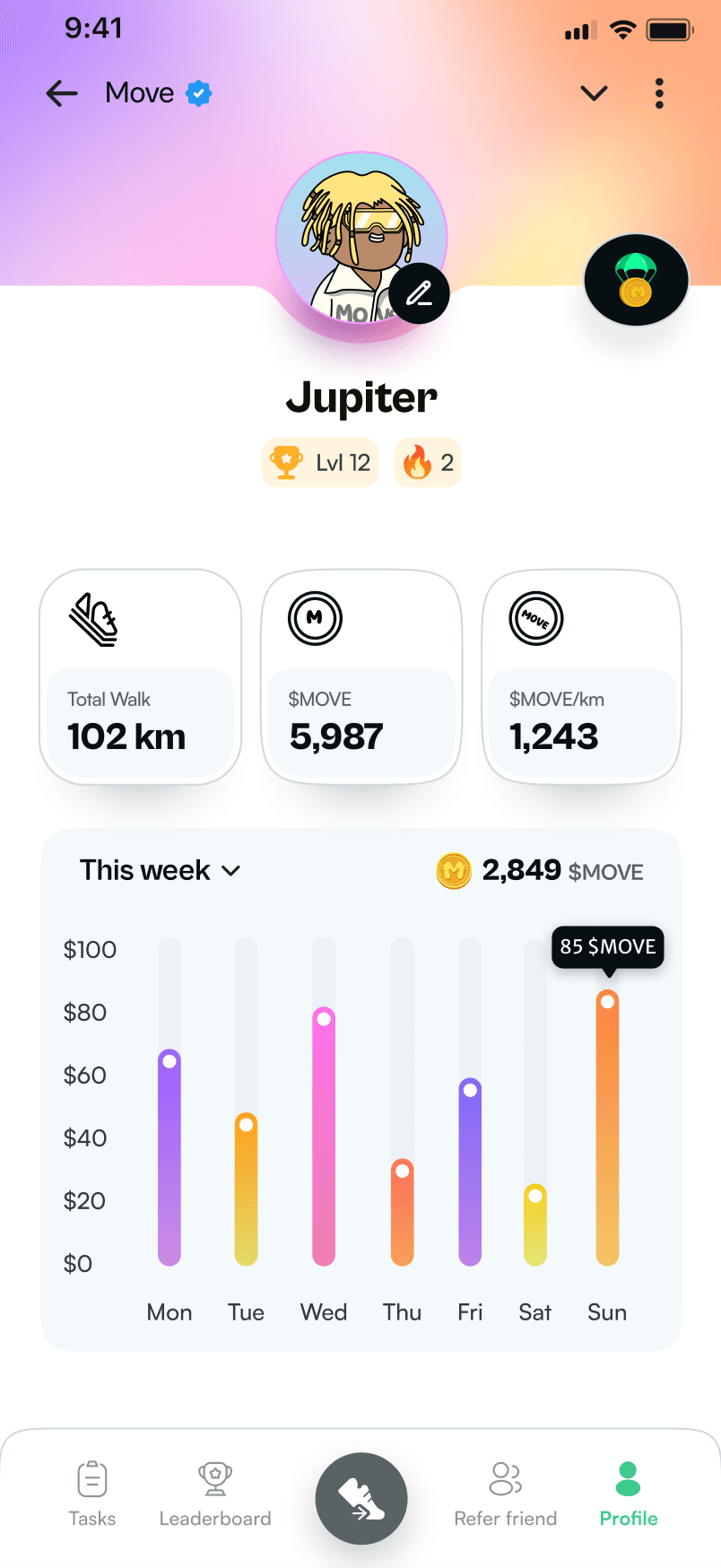The height and width of the screenshot is (1568, 721).
Task: Click the edit avatar pencil icon
Action: click(x=419, y=293)
